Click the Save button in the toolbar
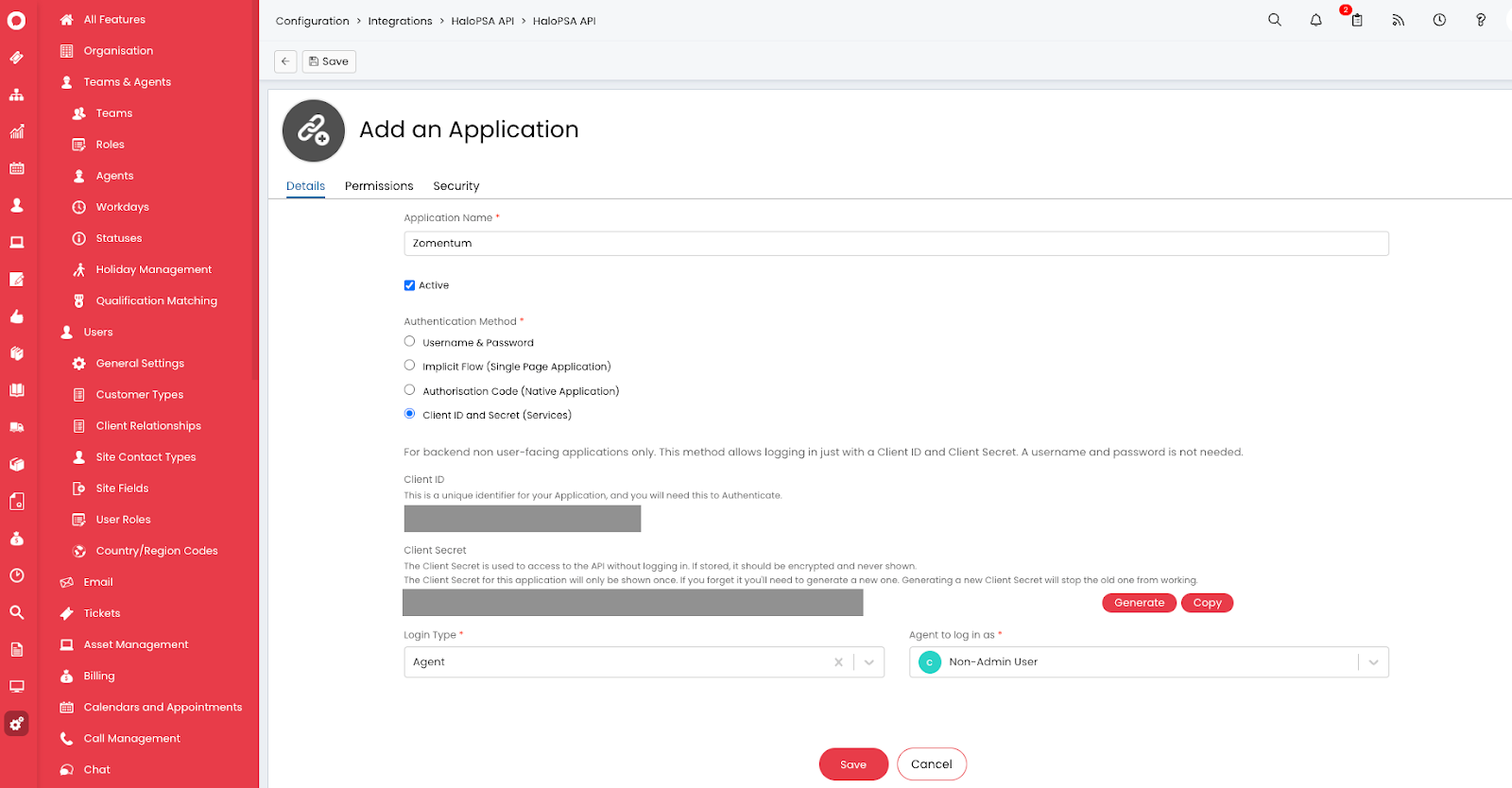The height and width of the screenshot is (788, 1512). [329, 61]
